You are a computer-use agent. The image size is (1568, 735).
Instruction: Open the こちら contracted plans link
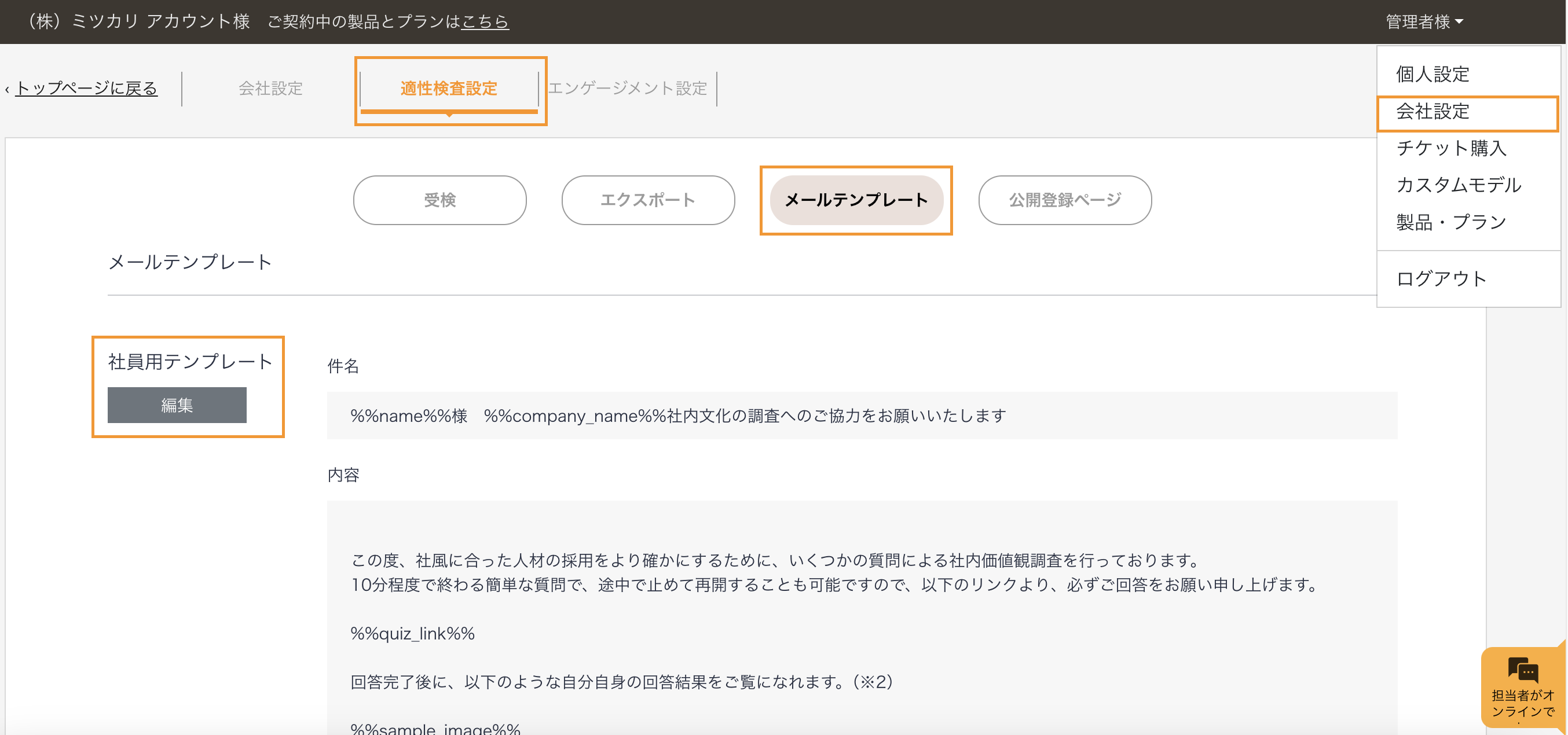click(x=485, y=22)
